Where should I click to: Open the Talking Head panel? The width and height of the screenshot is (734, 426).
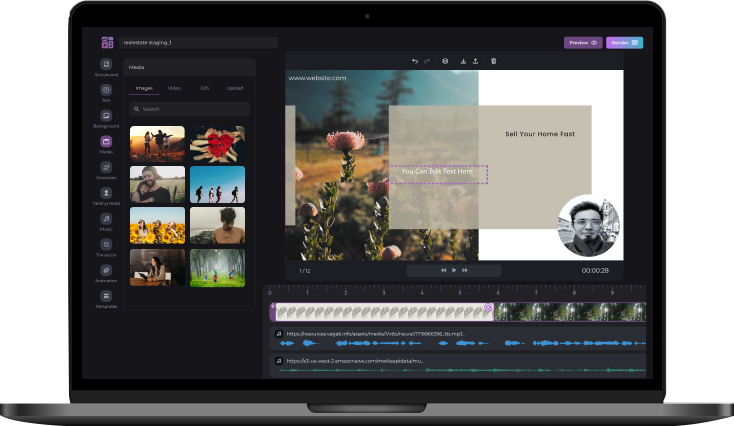tap(106, 193)
